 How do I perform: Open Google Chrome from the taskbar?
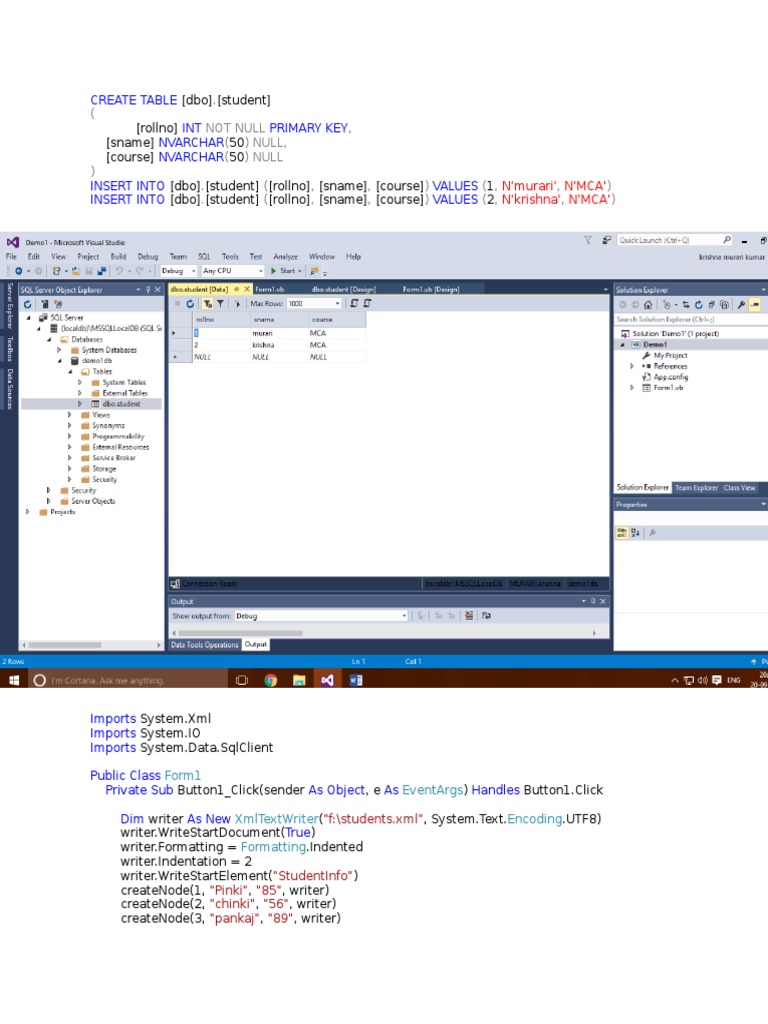(270, 680)
